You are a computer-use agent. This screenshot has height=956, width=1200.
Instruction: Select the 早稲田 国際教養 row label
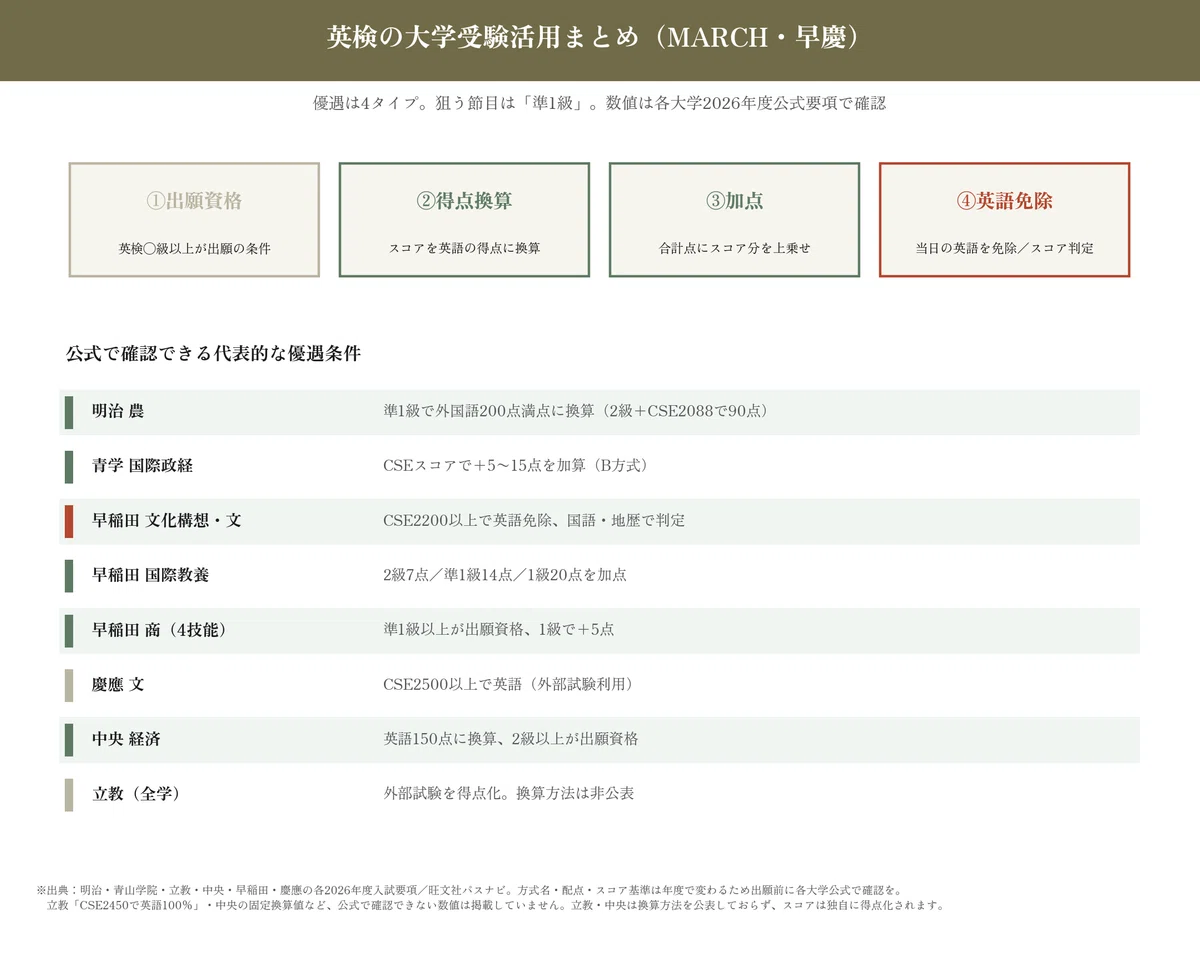(x=151, y=575)
